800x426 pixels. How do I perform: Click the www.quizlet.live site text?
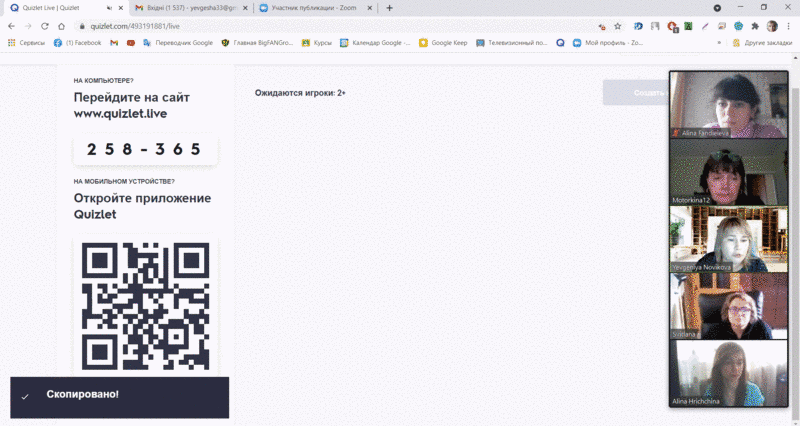[x=120, y=113]
